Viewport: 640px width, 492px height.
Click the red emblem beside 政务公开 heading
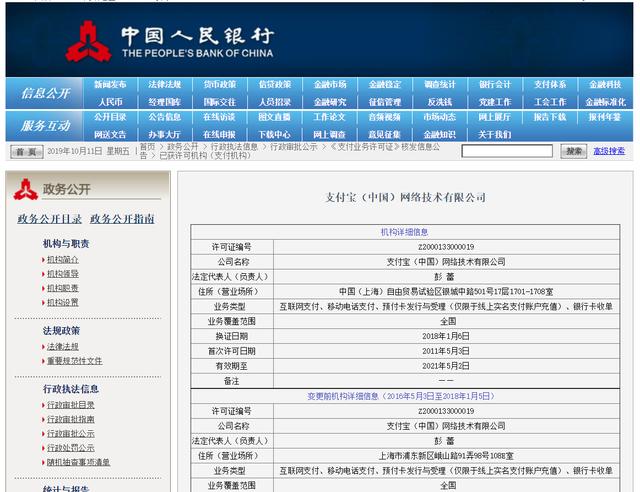coord(26,189)
